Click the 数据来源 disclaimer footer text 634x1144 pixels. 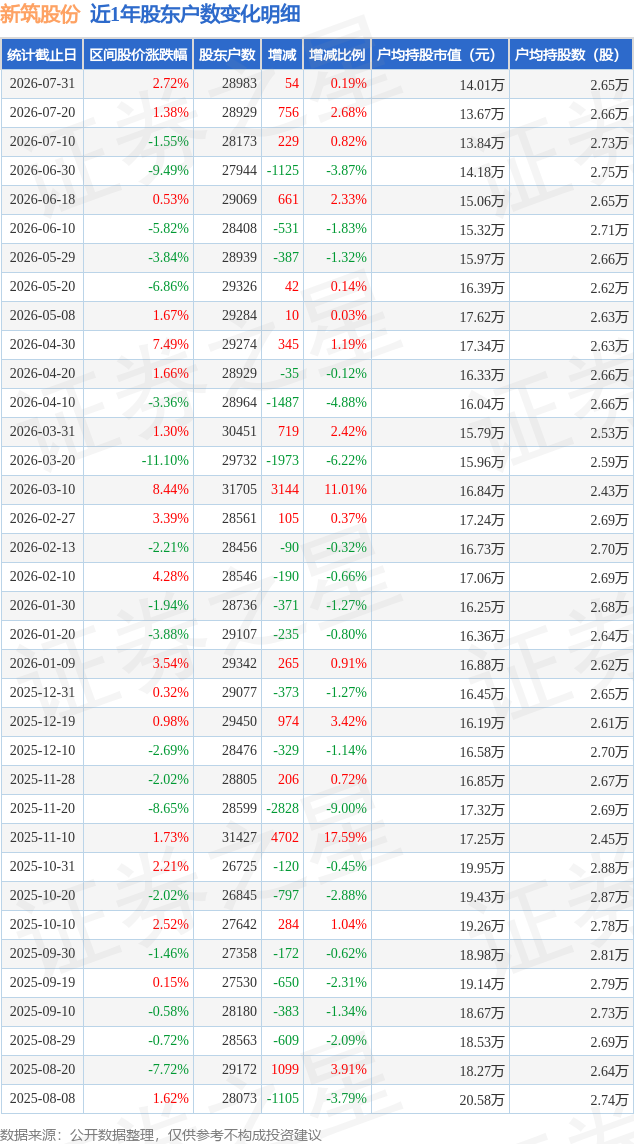[x=161, y=1134]
